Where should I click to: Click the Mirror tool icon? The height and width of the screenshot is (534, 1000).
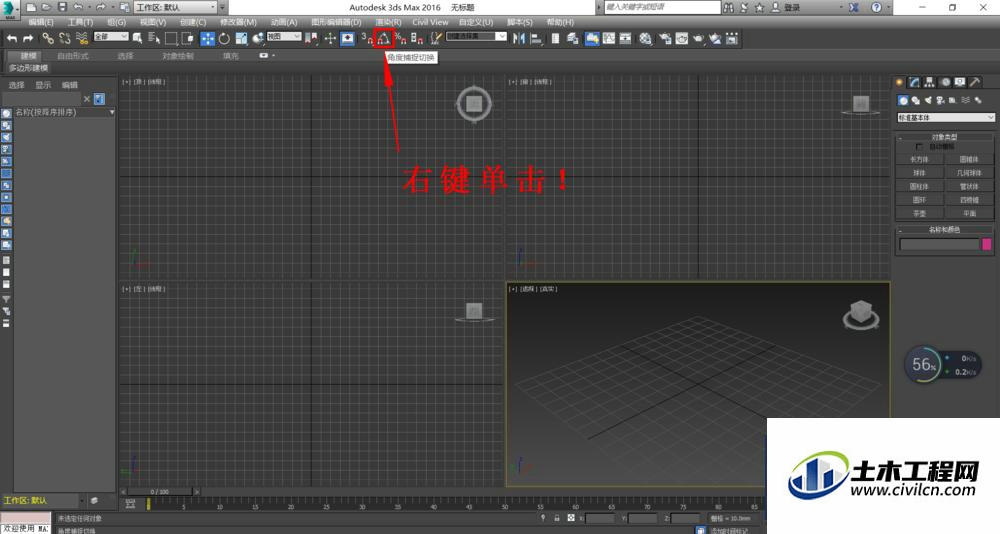[518, 38]
